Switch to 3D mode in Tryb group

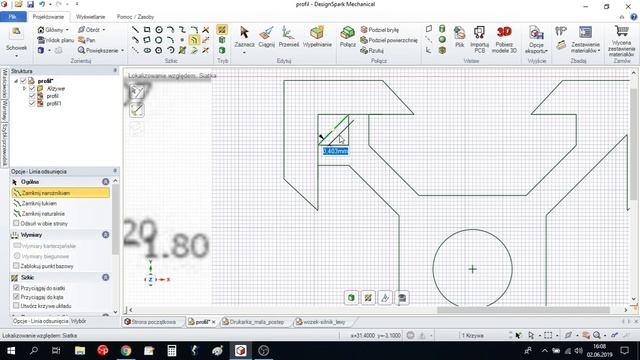point(222,50)
